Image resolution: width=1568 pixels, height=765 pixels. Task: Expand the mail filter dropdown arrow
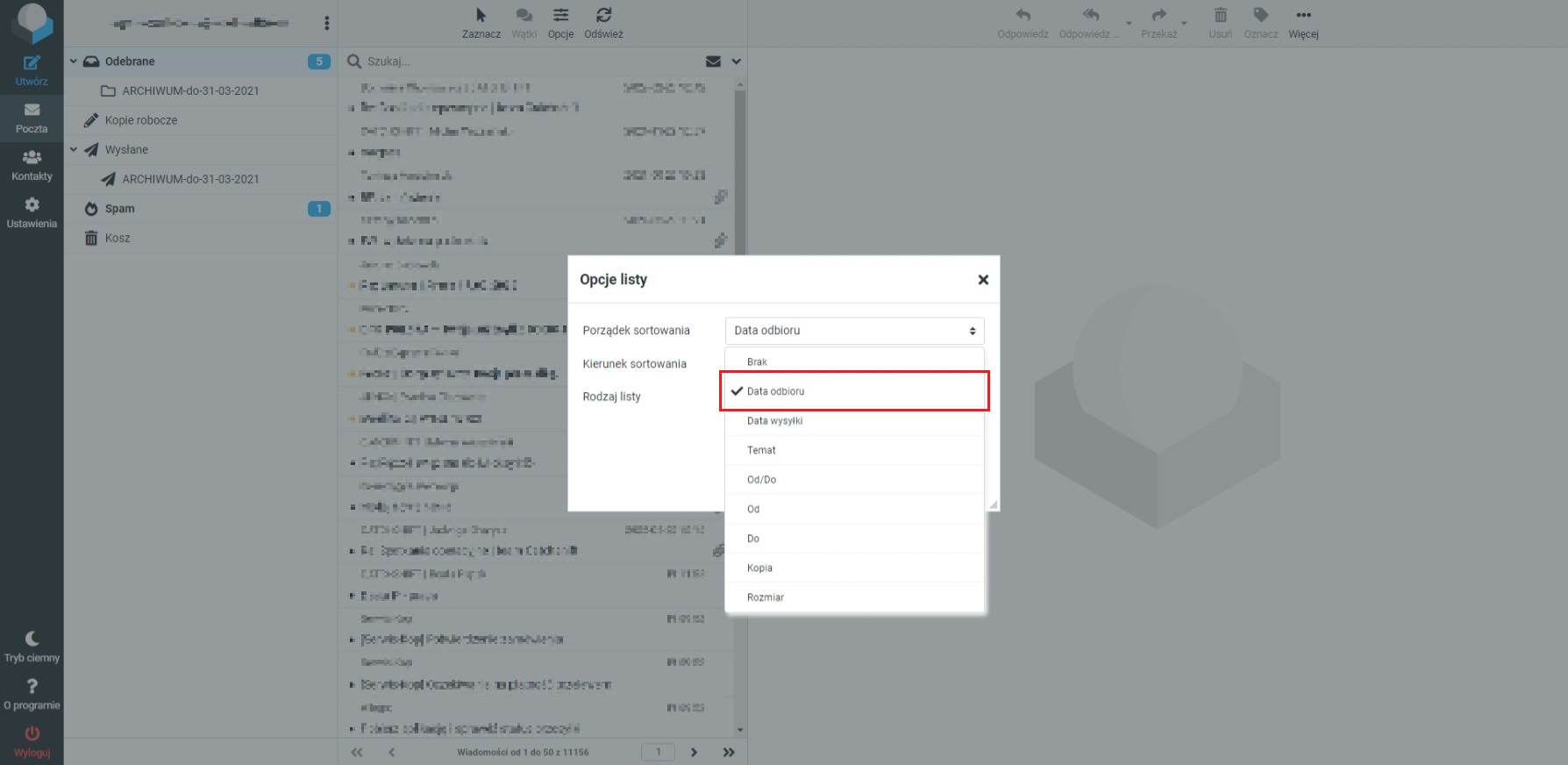(x=737, y=61)
